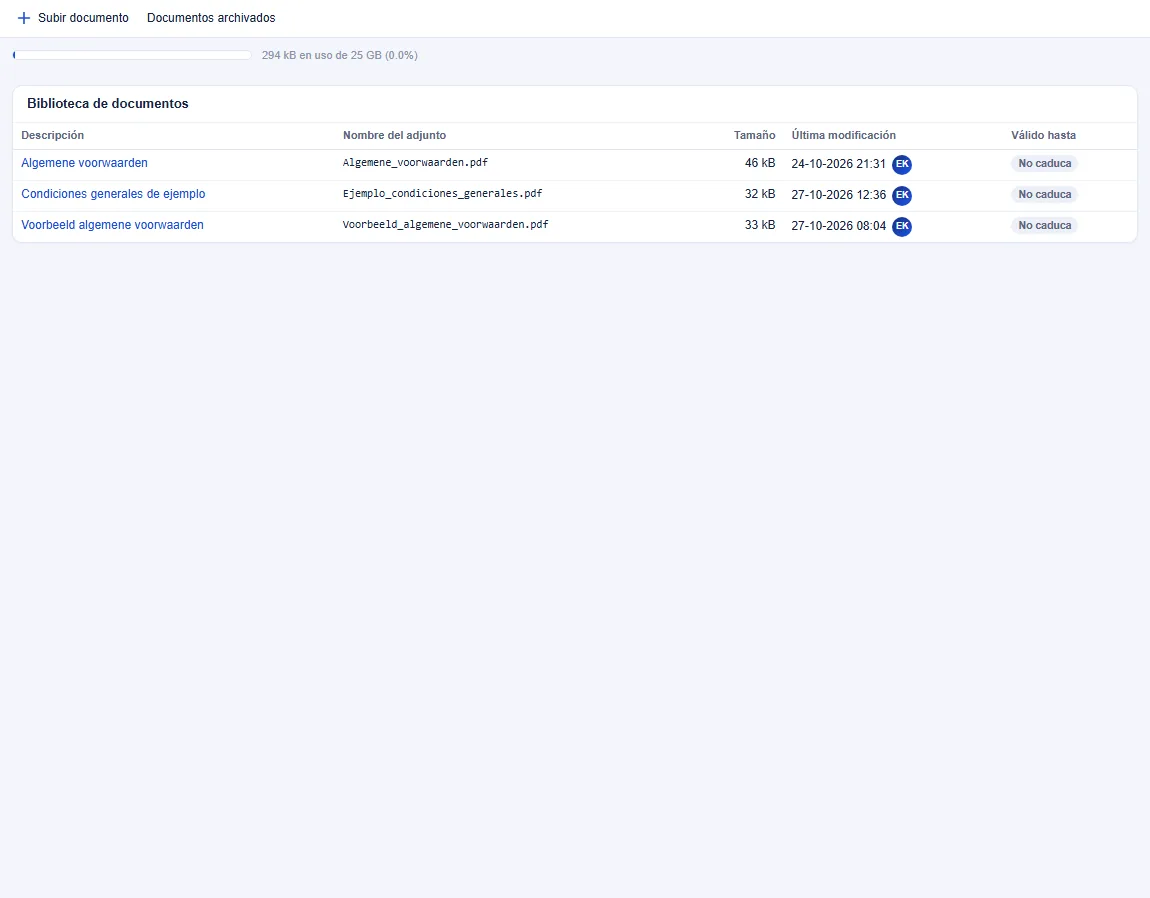Click the EK avatar in the Condiciones generales row

pos(901,194)
